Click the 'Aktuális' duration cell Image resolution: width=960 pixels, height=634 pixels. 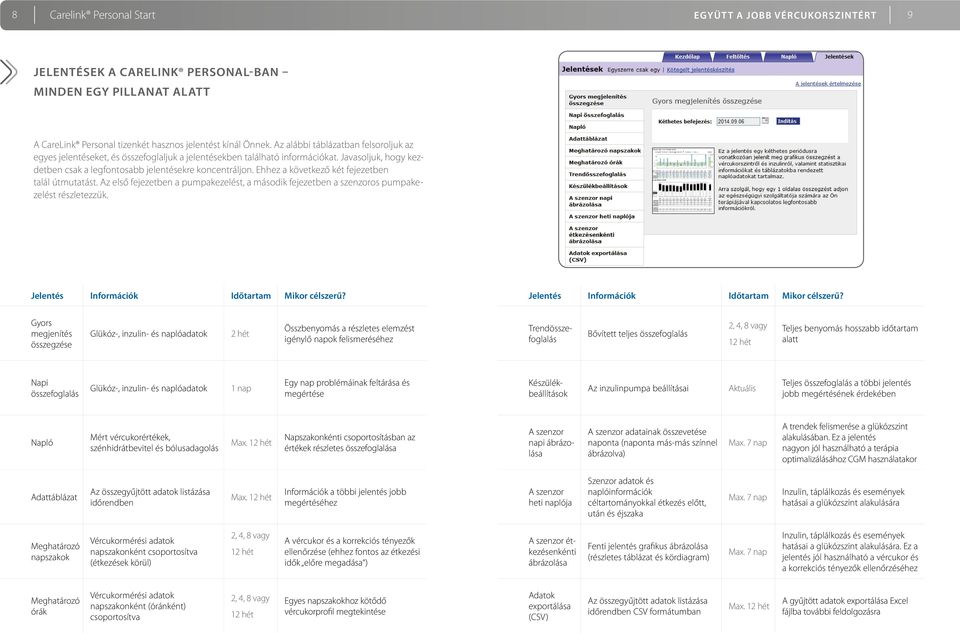[742, 388]
